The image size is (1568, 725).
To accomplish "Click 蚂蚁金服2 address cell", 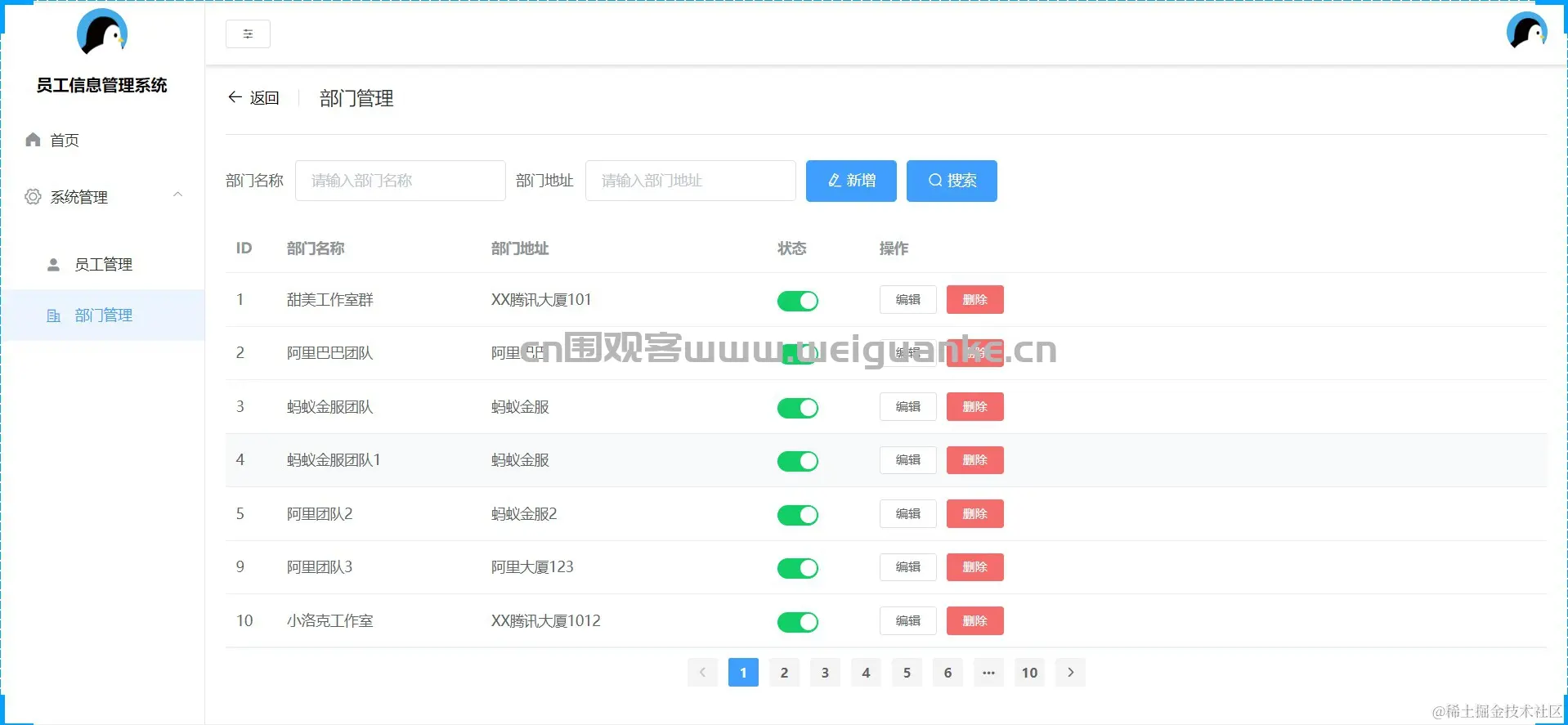I will 524,514.
